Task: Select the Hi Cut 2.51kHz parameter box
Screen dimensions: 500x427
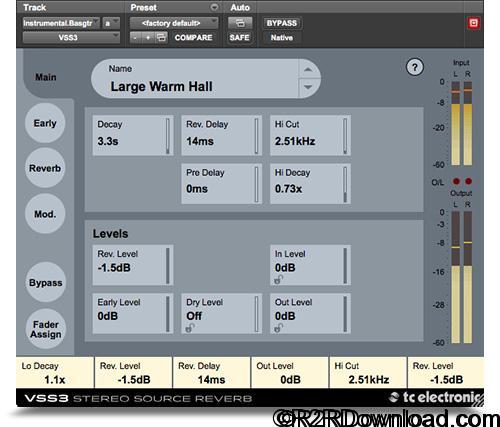Action: (x=310, y=135)
